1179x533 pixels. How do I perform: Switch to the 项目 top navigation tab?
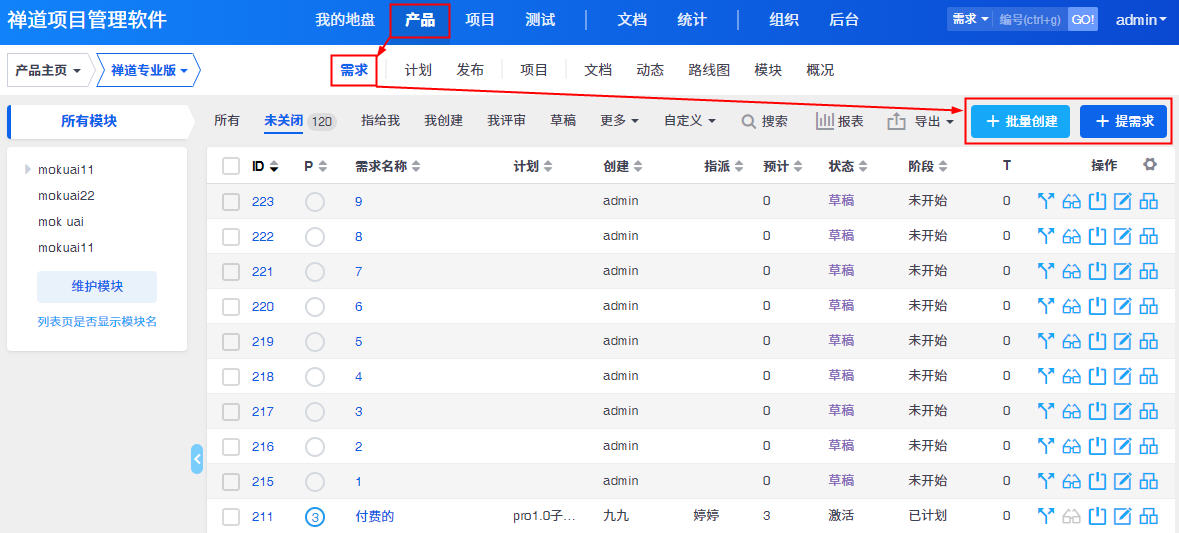[x=480, y=20]
